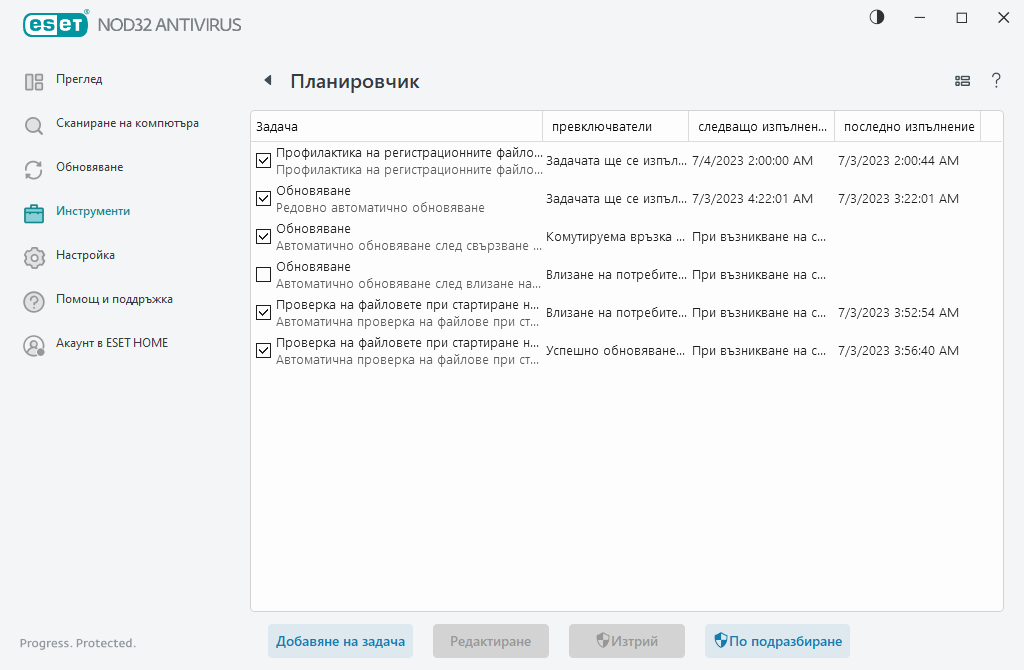Go back using the arrow beside Планировчик
This screenshot has width=1024, height=670.
(267, 81)
